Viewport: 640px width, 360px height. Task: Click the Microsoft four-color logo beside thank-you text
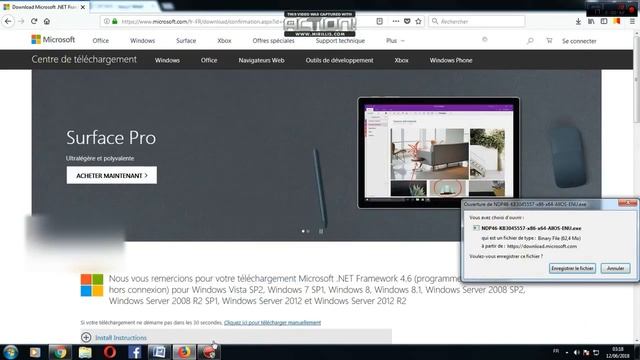coord(92,285)
